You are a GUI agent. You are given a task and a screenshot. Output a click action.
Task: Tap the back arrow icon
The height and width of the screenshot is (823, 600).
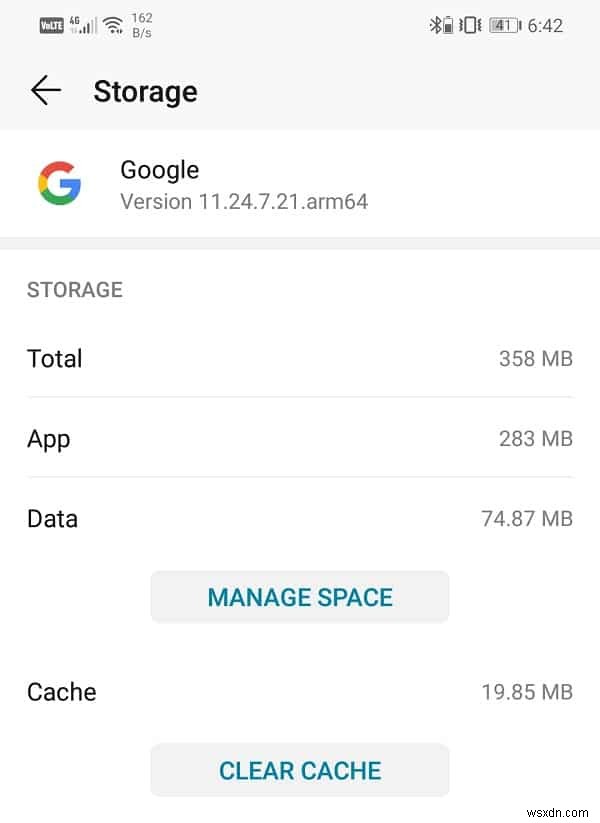(x=45, y=90)
